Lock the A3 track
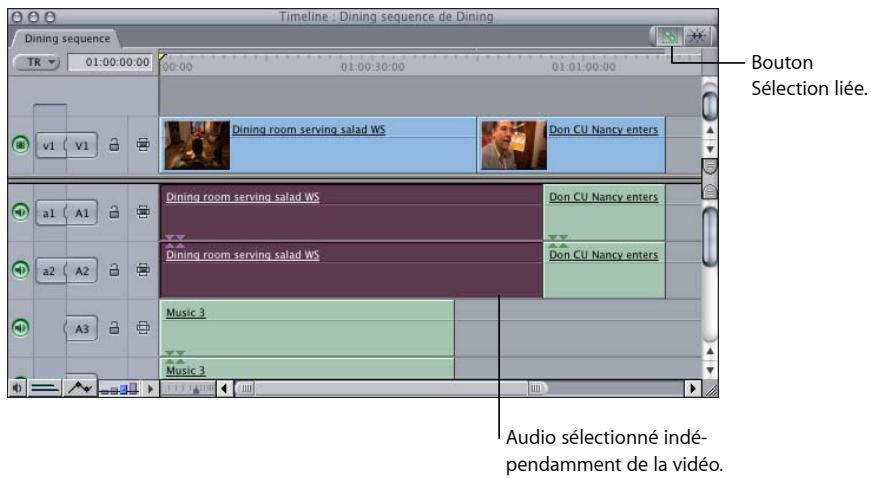This screenshot has height=479, width=871. click(114, 328)
